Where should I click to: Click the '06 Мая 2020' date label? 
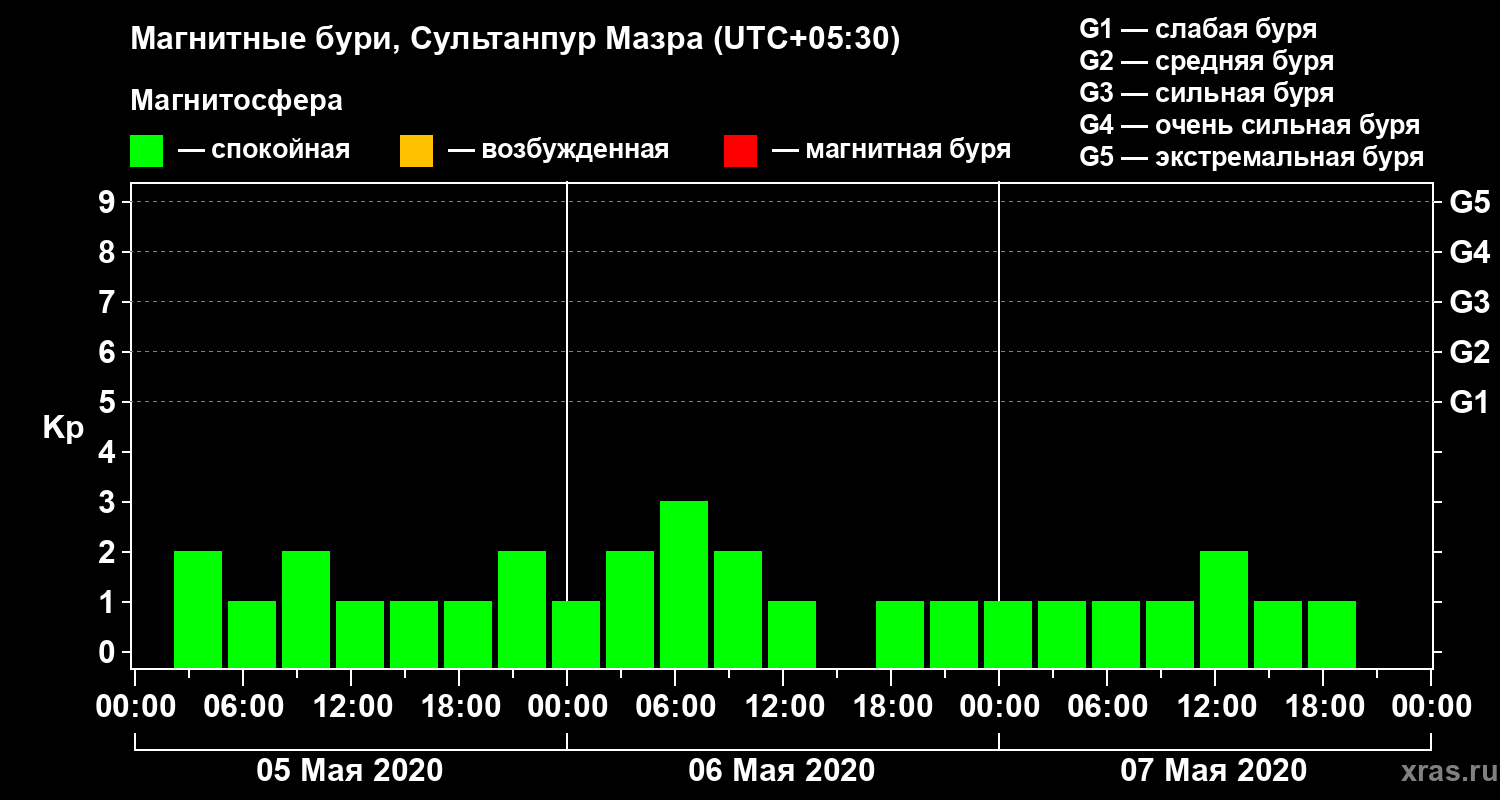tap(782, 770)
